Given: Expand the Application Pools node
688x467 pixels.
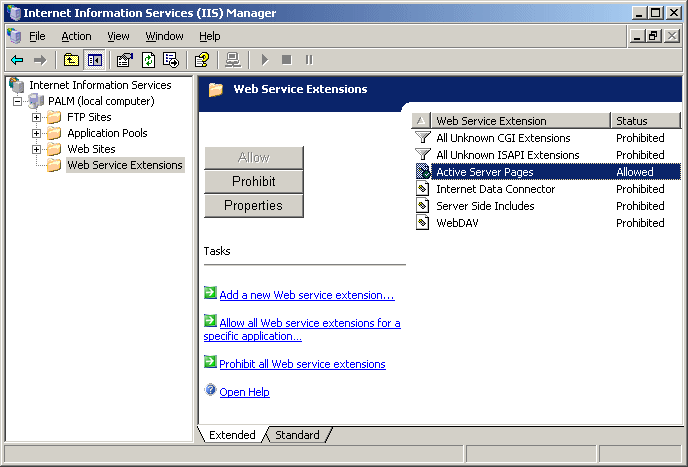Looking at the screenshot, I should point(36,133).
